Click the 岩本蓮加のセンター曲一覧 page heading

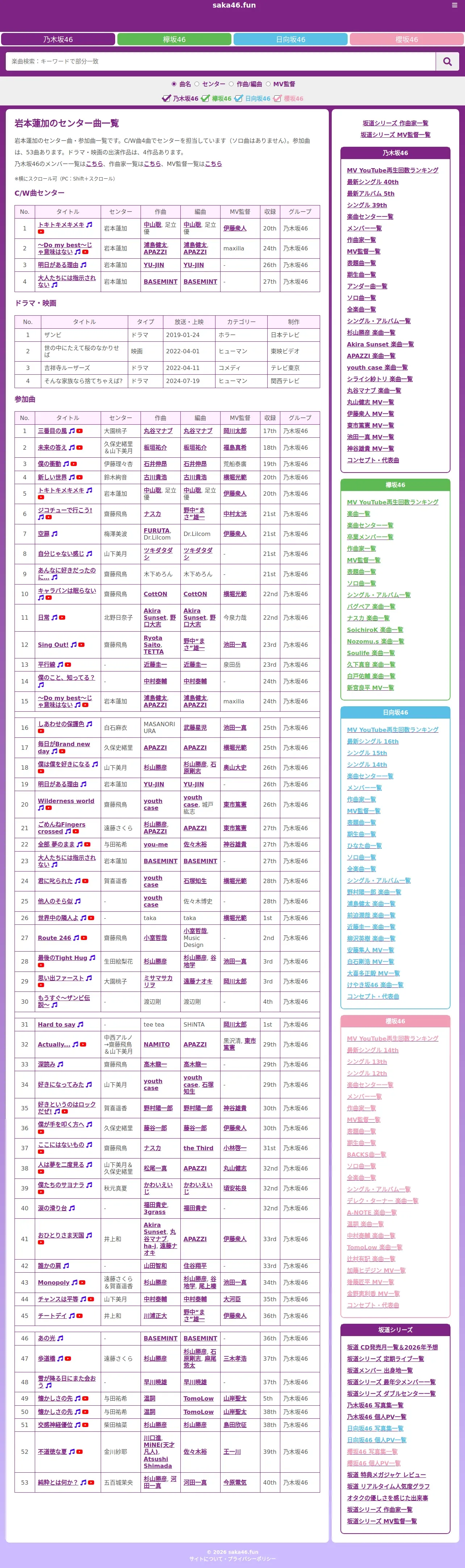pyautogui.click(x=67, y=123)
